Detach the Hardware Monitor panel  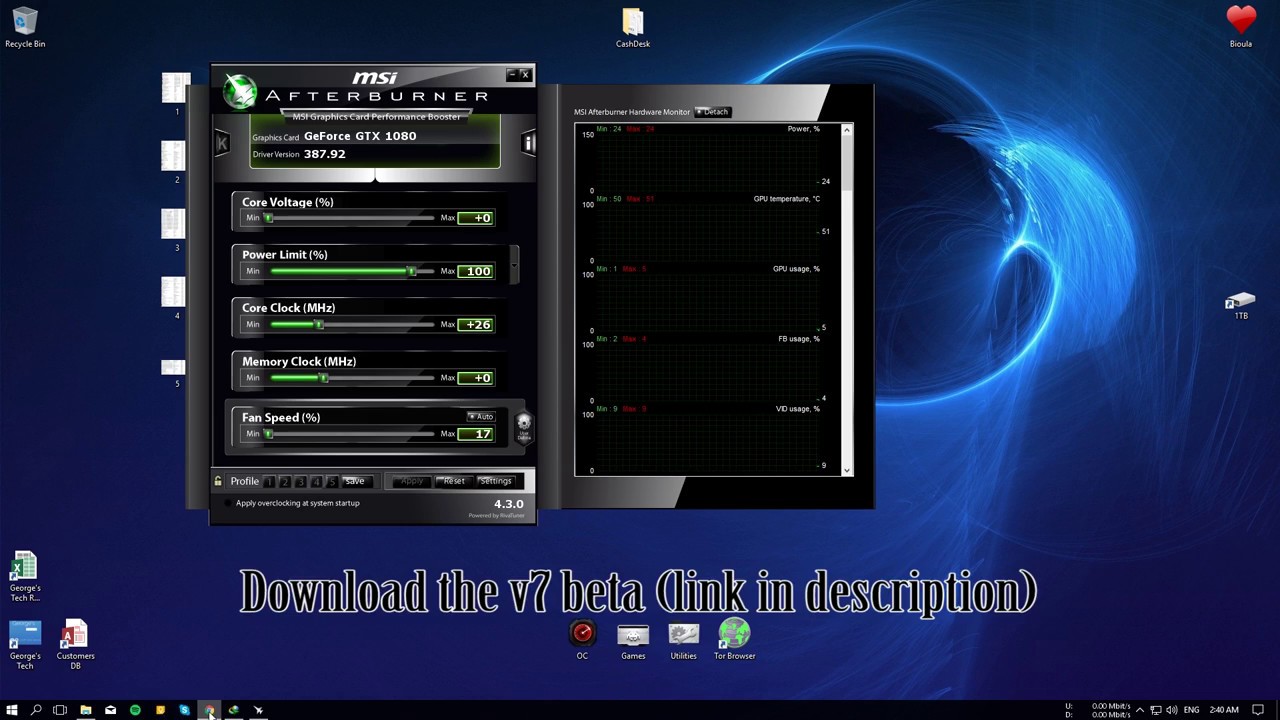coord(713,112)
